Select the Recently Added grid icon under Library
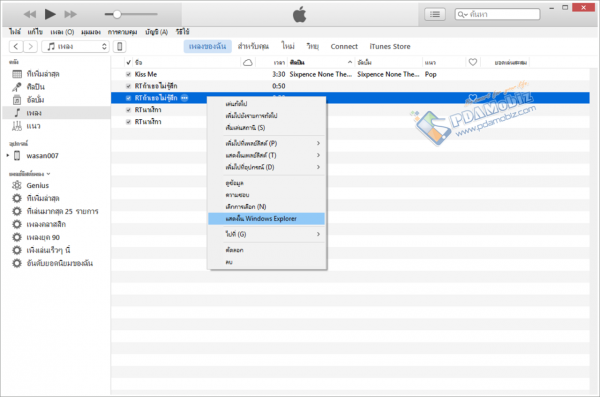The width and height of the screenshot is (600, 397). tap(17, 74)
